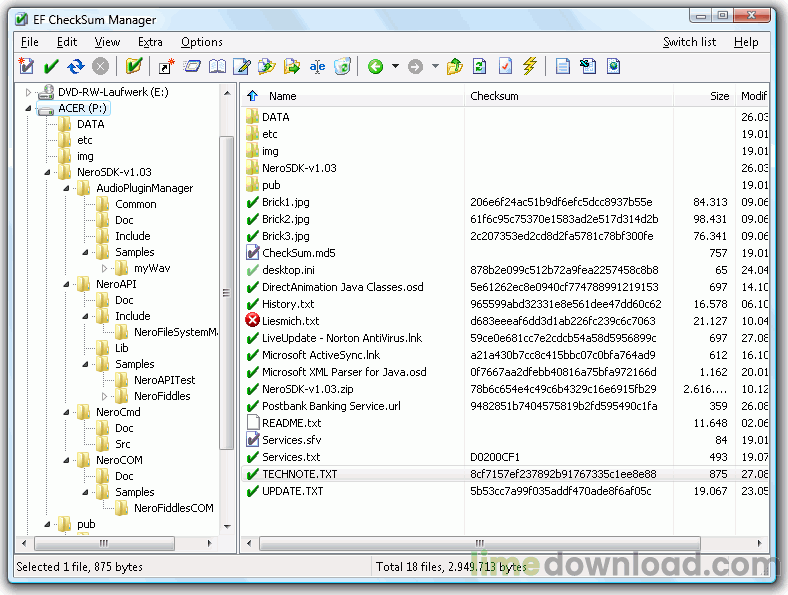
Task: Click the file list scroll right arrow
Action: 759,543
